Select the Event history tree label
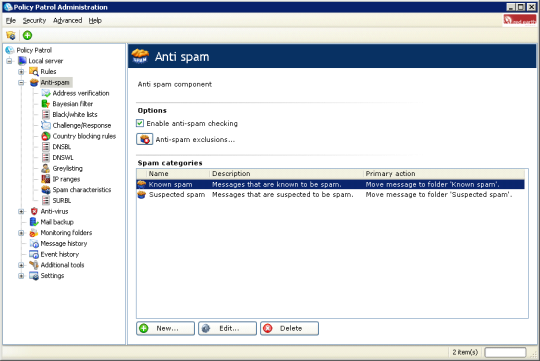The image size is (540, 361). point(60,254)
